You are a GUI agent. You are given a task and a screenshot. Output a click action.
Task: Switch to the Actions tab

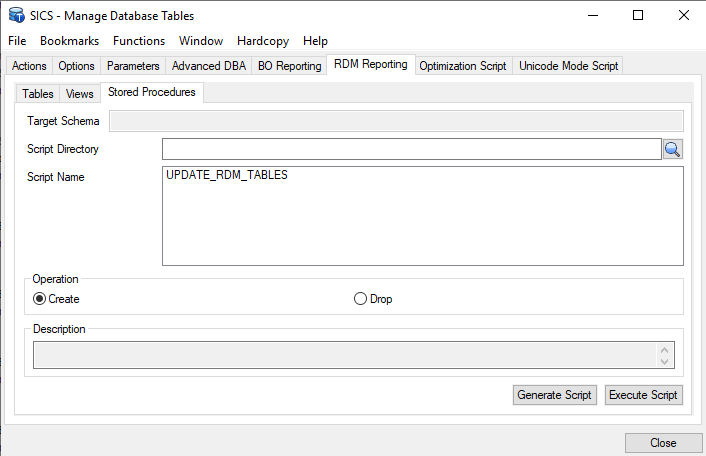point(29,66)
